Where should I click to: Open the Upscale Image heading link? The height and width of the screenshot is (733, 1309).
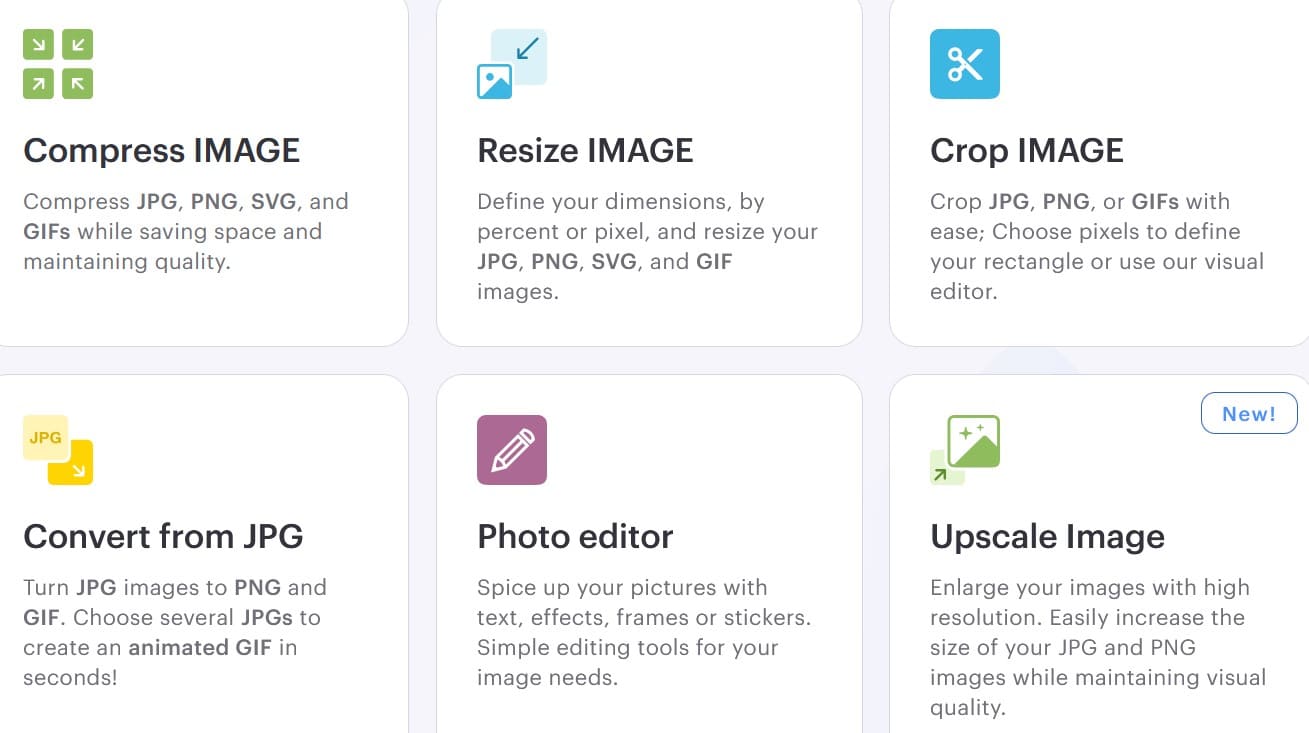(1047, 537)
